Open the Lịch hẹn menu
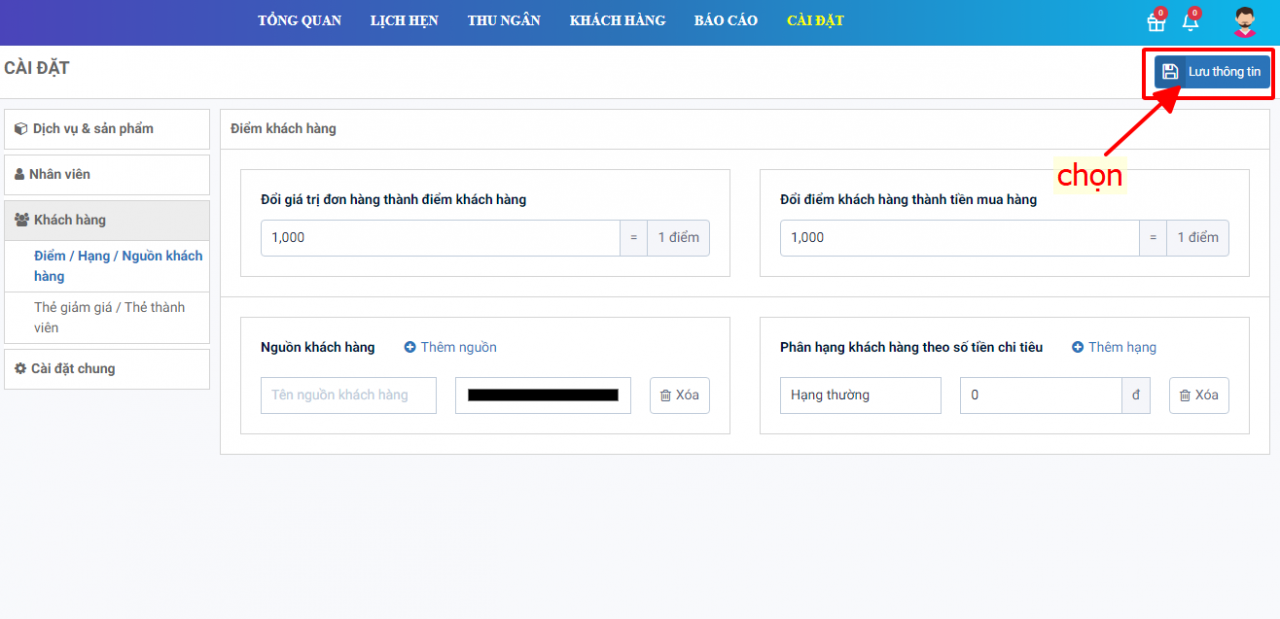1280x619 pixels. tap(404, 21)
